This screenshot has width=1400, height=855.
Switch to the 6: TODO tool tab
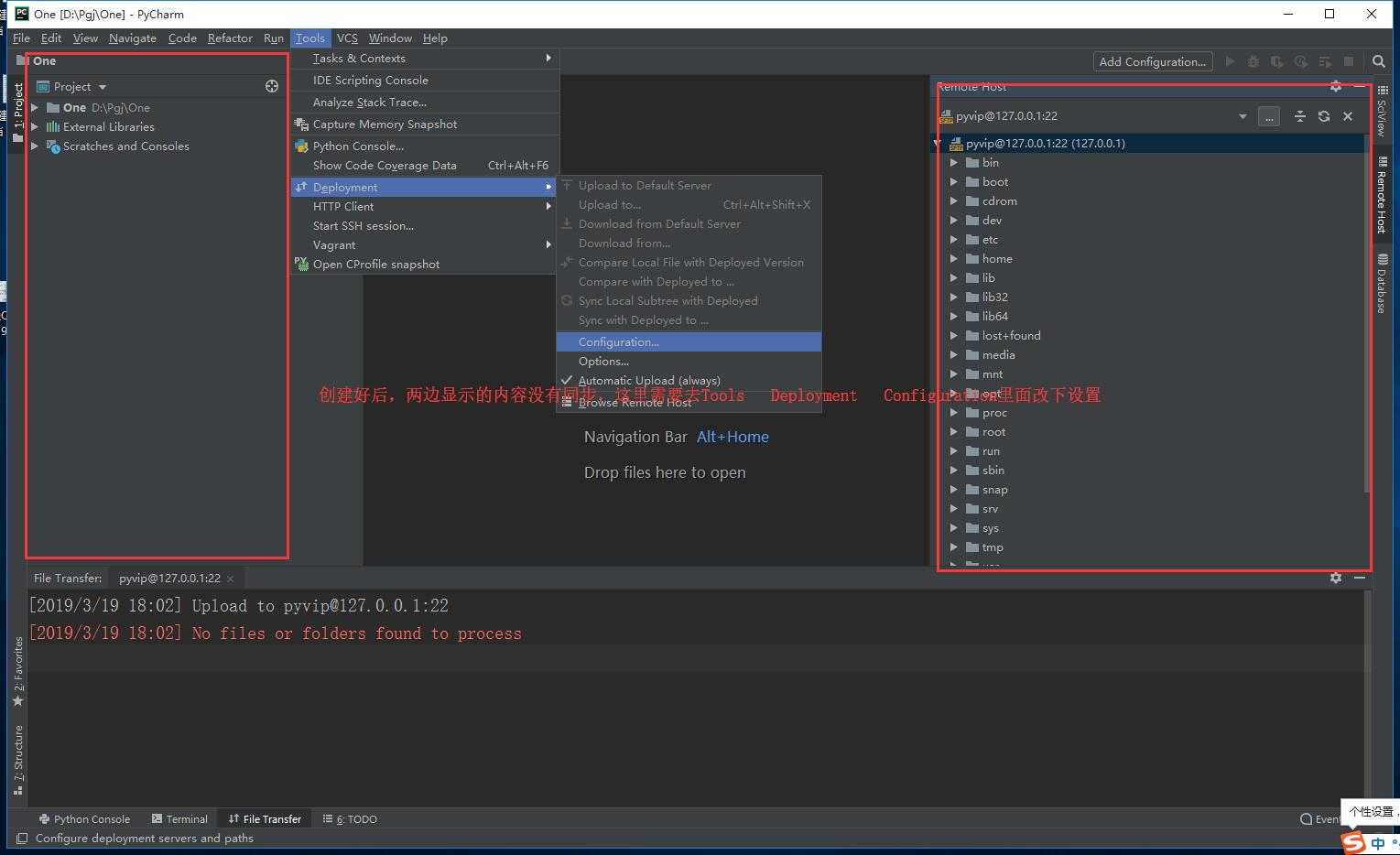tap(350, 819)
